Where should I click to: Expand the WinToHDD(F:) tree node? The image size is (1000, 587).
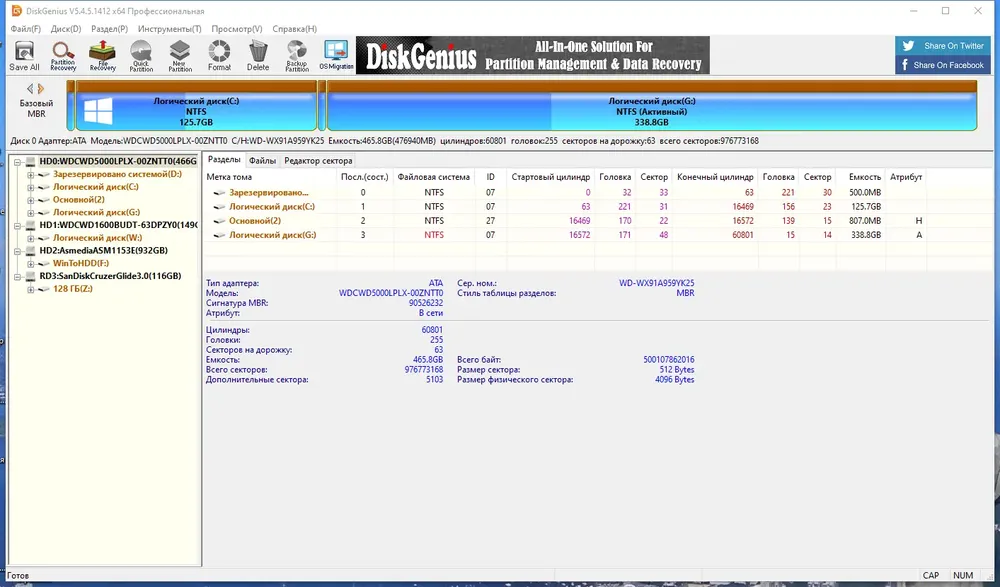pyautogui.click(x=31, y=264)
